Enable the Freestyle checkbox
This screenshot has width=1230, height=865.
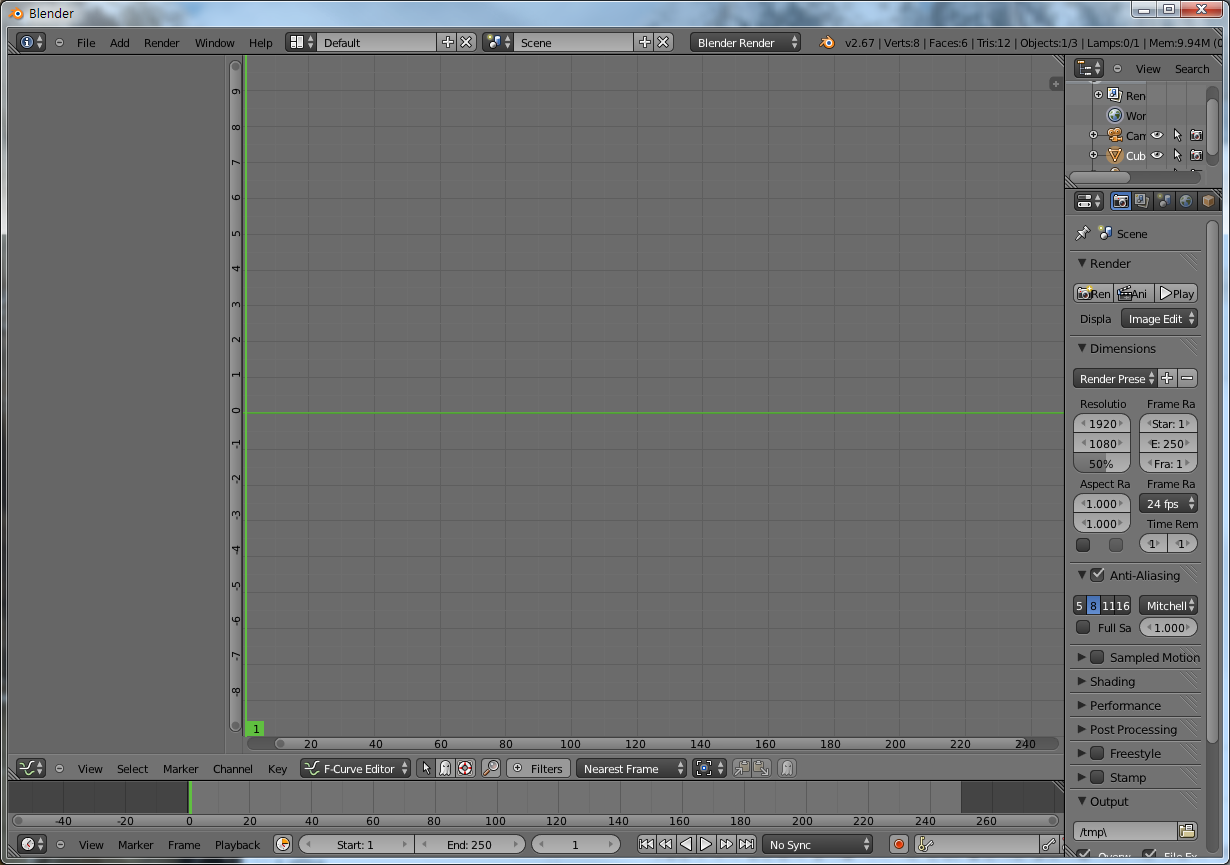[x=1097, y=753]
